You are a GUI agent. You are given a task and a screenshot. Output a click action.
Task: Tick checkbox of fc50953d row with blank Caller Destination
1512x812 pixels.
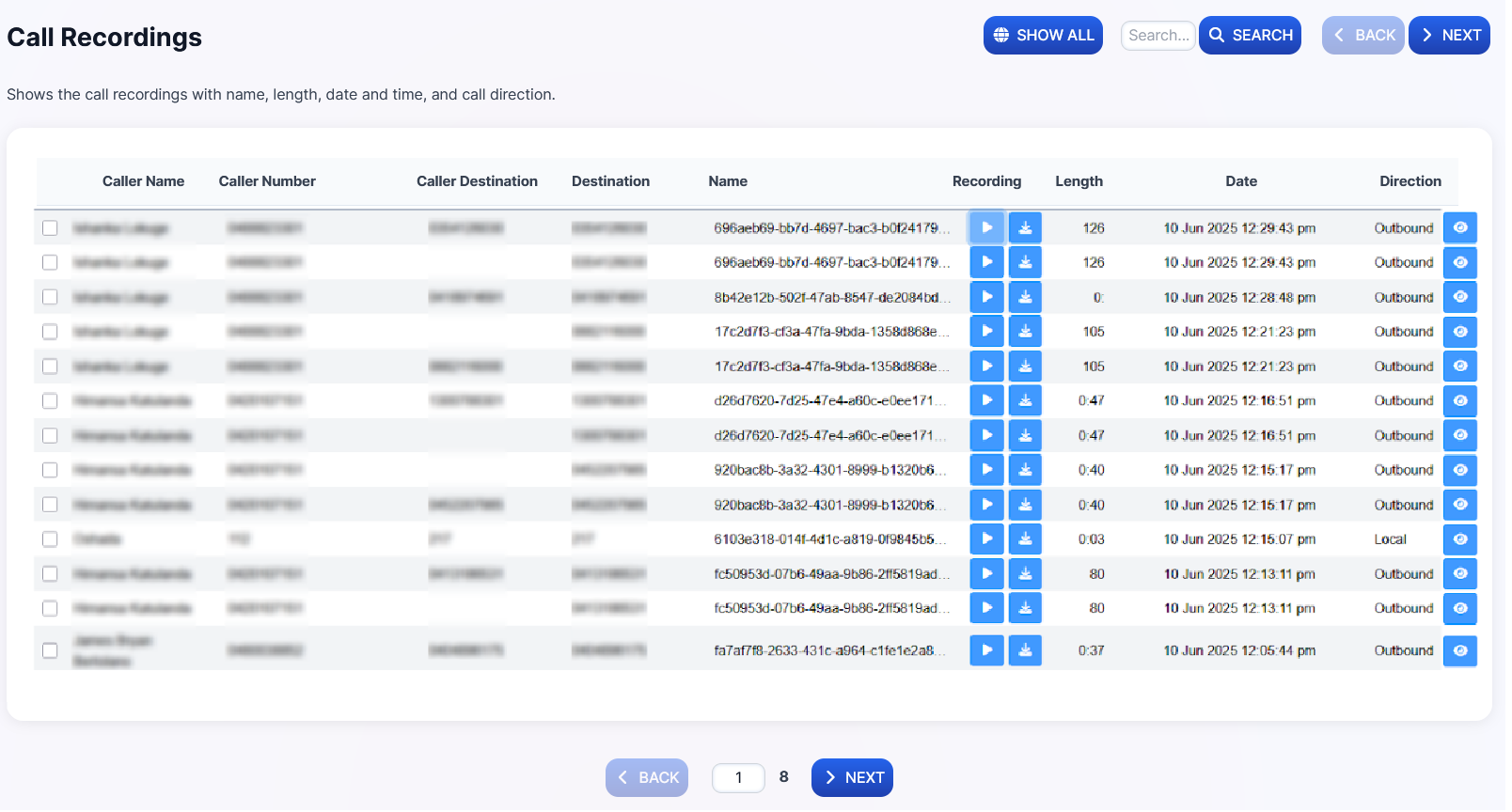pyautogui.click(x=50, y=609)
